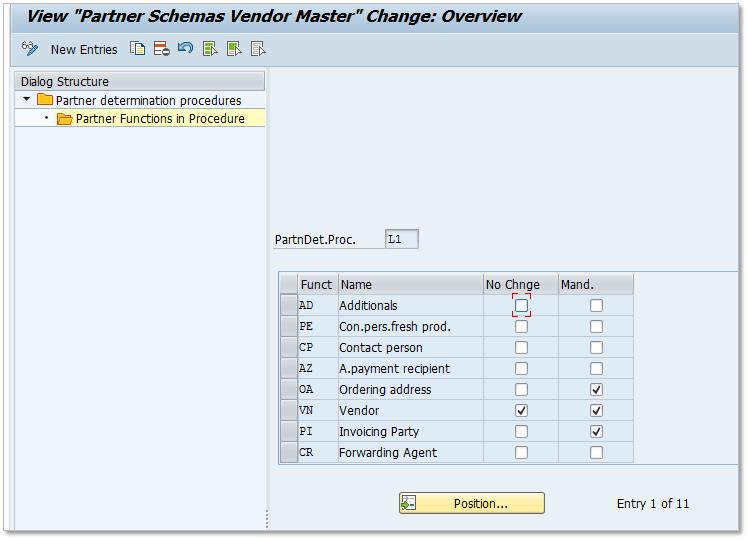Select row selector for OA Ordering address

tap(289, 389)
